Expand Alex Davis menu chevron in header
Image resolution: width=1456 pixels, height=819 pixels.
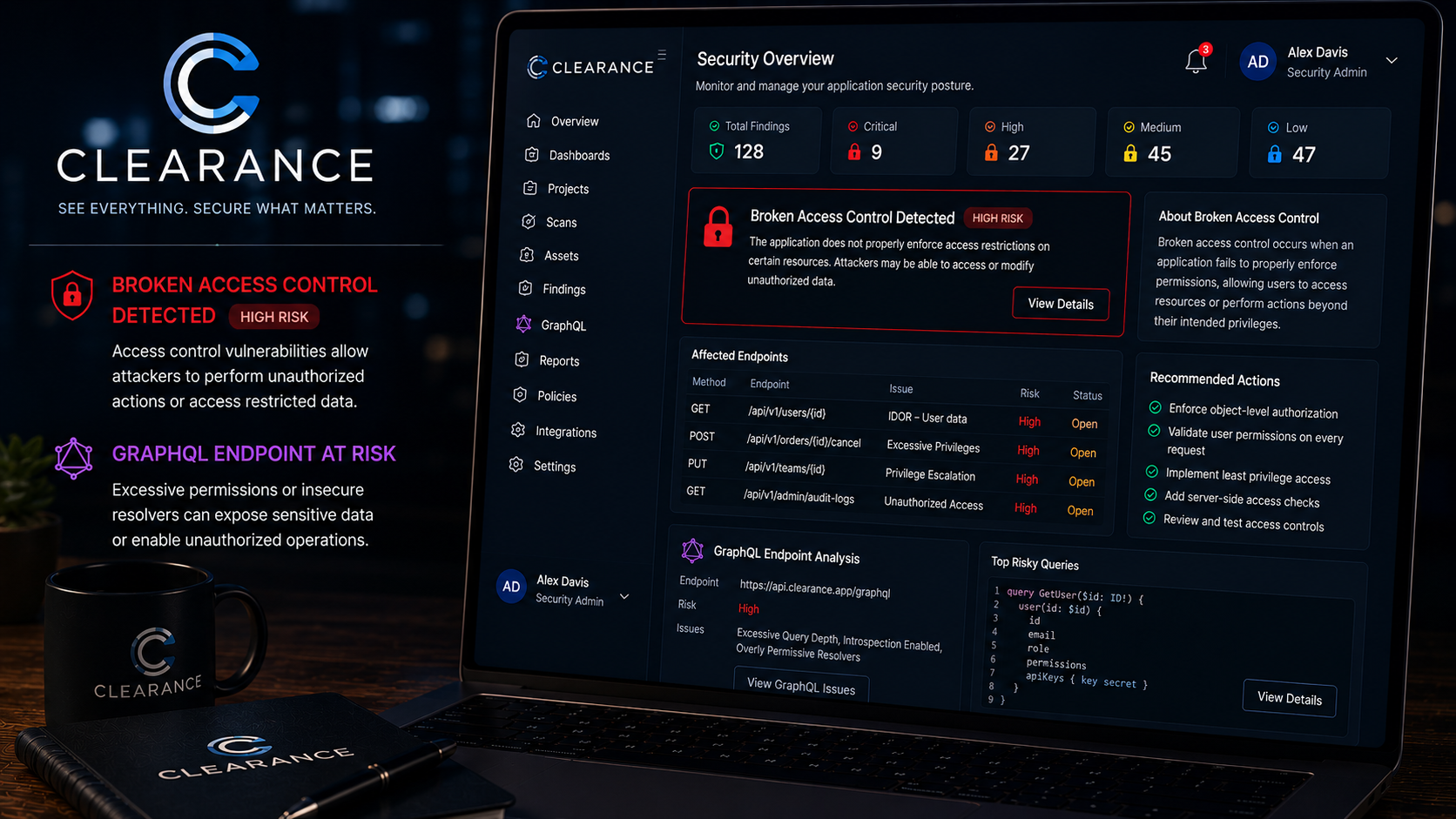tap(1392, 61)
